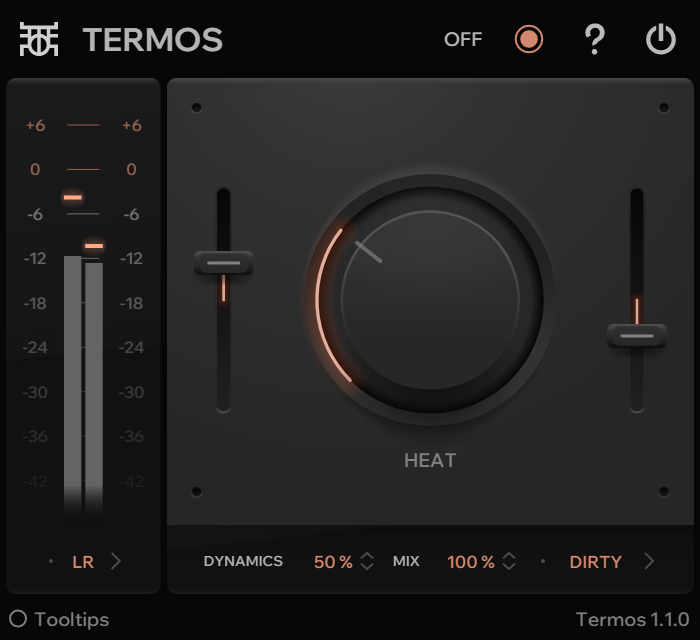Viewport: 700px width, 640px height.
Task: Select the LR meter mode label
Action: [83, 562]
